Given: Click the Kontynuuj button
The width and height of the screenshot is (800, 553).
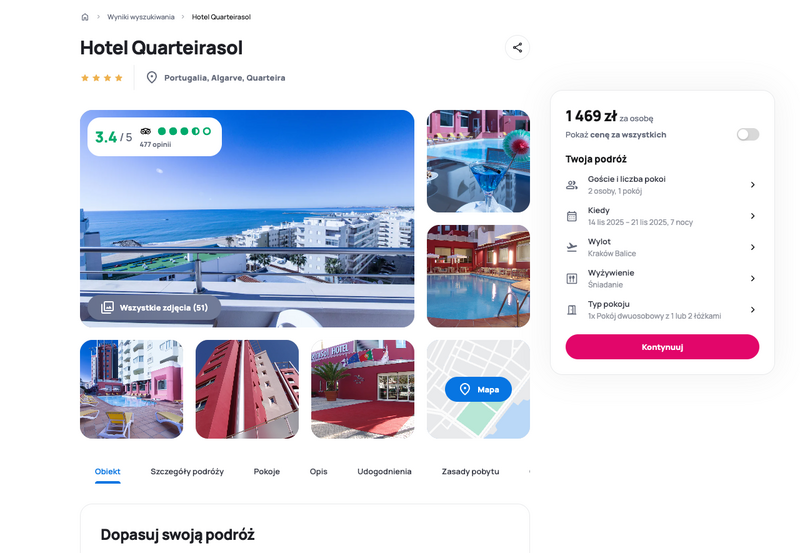Looking at the screenshot, I should pos(662,347).
